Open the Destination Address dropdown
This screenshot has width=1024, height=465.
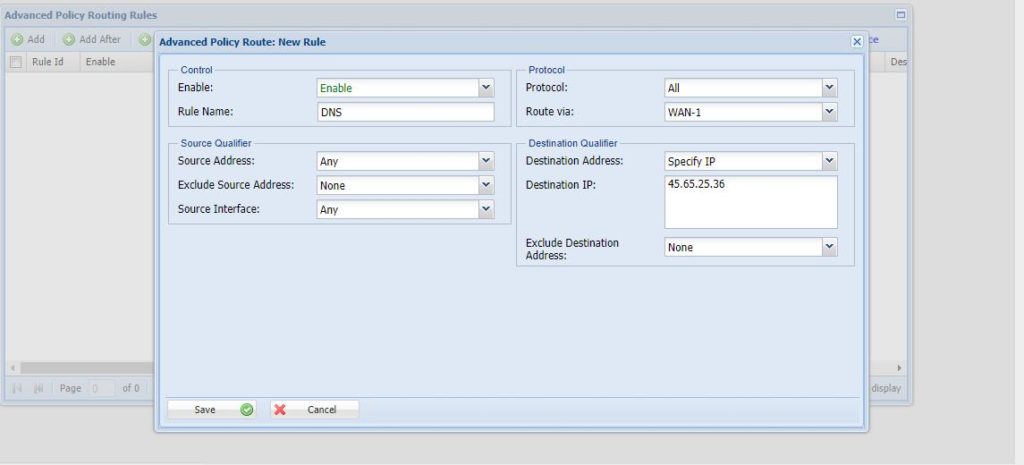pyautogui.click(x=829, y=161)
